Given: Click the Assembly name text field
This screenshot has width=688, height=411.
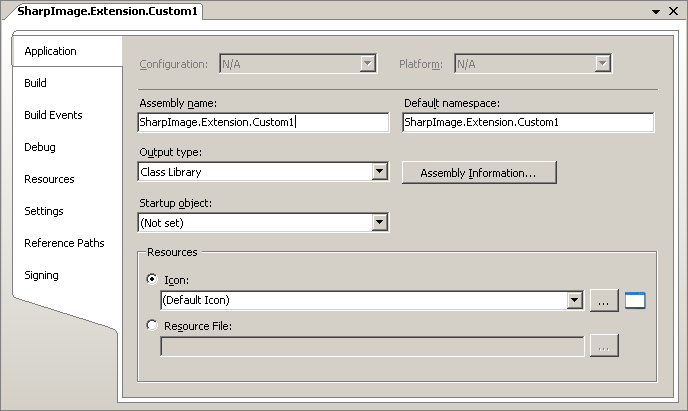Looking at the screenshot, I should point(263,122).
